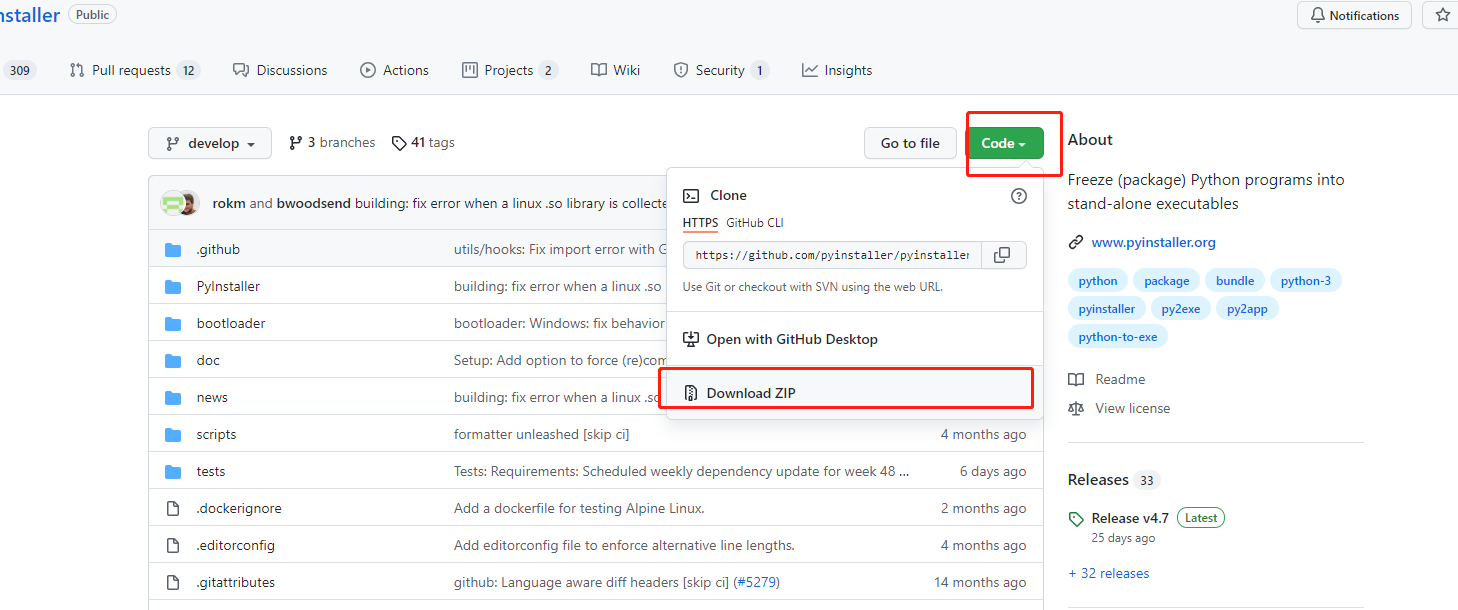Screen dimensions: 1458x610
Task: Click the python-3 topic tag
Action: click(1306, 281)
